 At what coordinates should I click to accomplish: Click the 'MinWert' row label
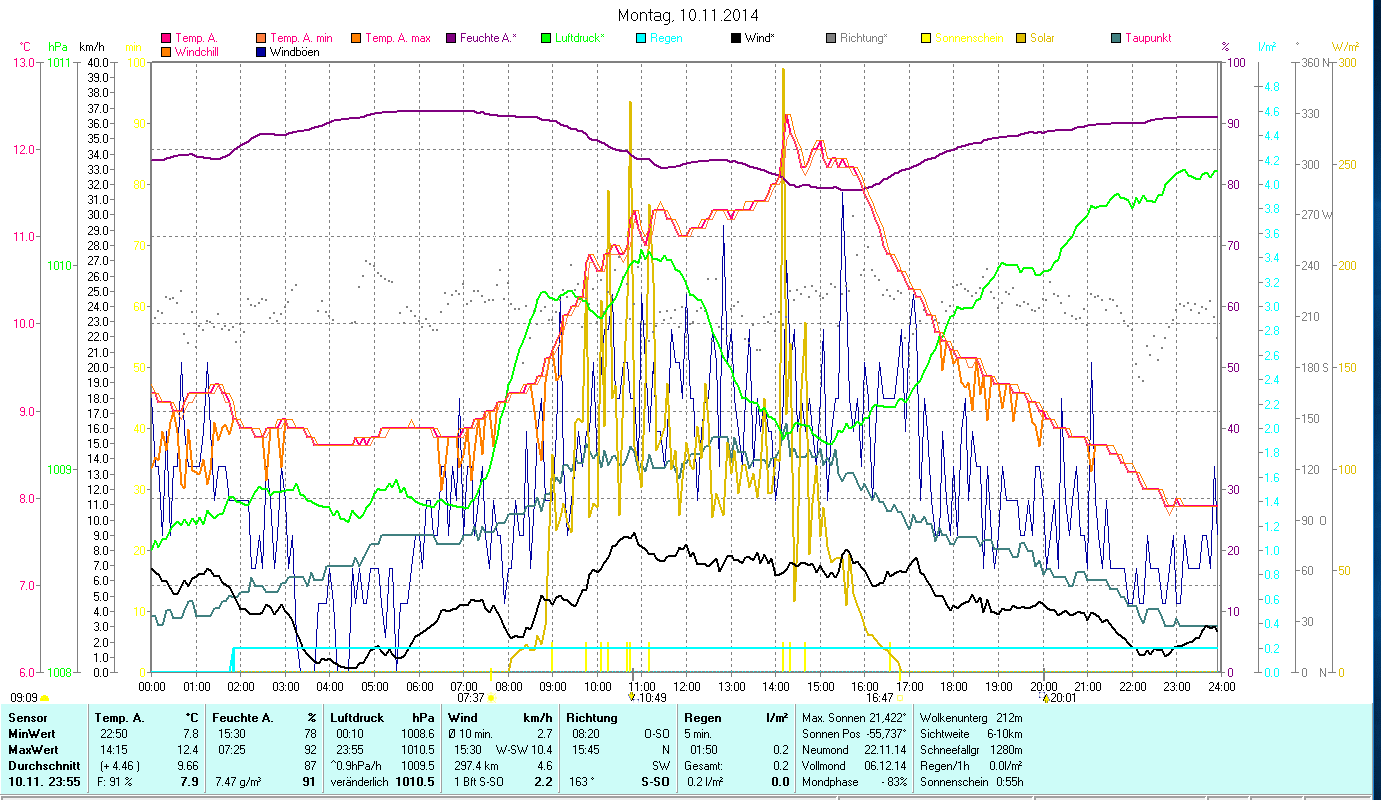point(31,734)
